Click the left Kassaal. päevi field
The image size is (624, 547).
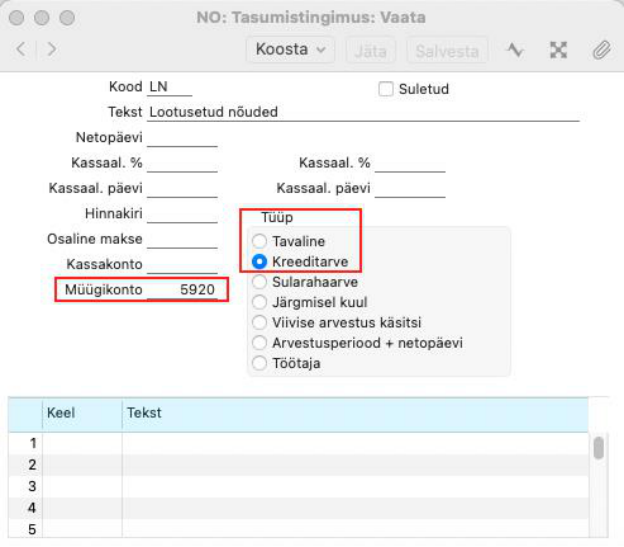click(x=182, y=189)
